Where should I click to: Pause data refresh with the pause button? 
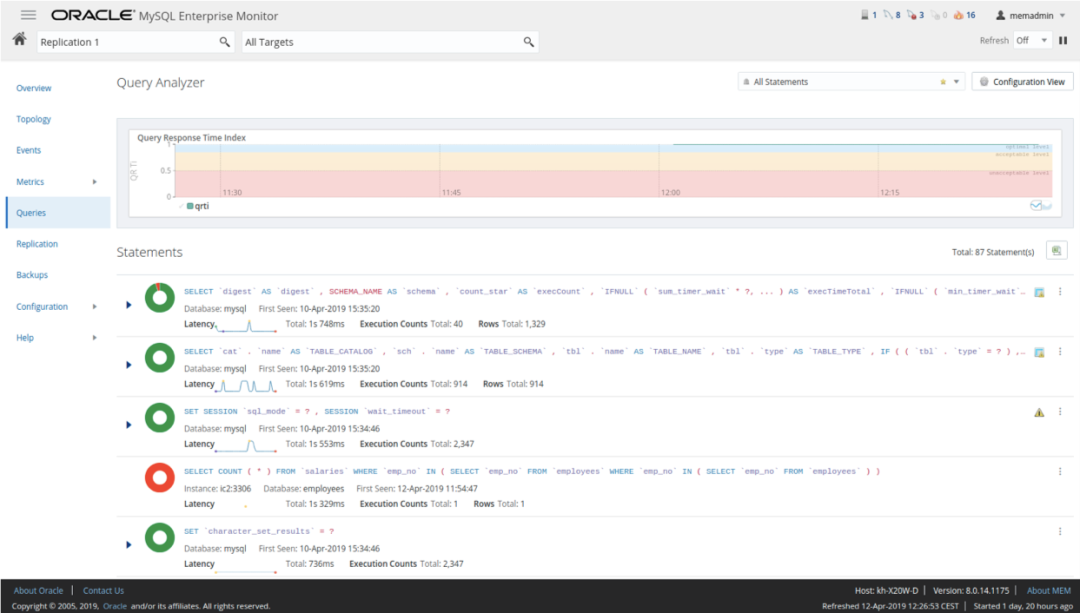tap(1062, 39)
